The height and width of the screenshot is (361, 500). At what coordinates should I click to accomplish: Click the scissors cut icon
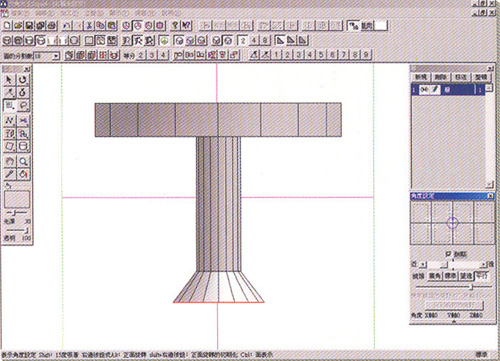(89, 25)
